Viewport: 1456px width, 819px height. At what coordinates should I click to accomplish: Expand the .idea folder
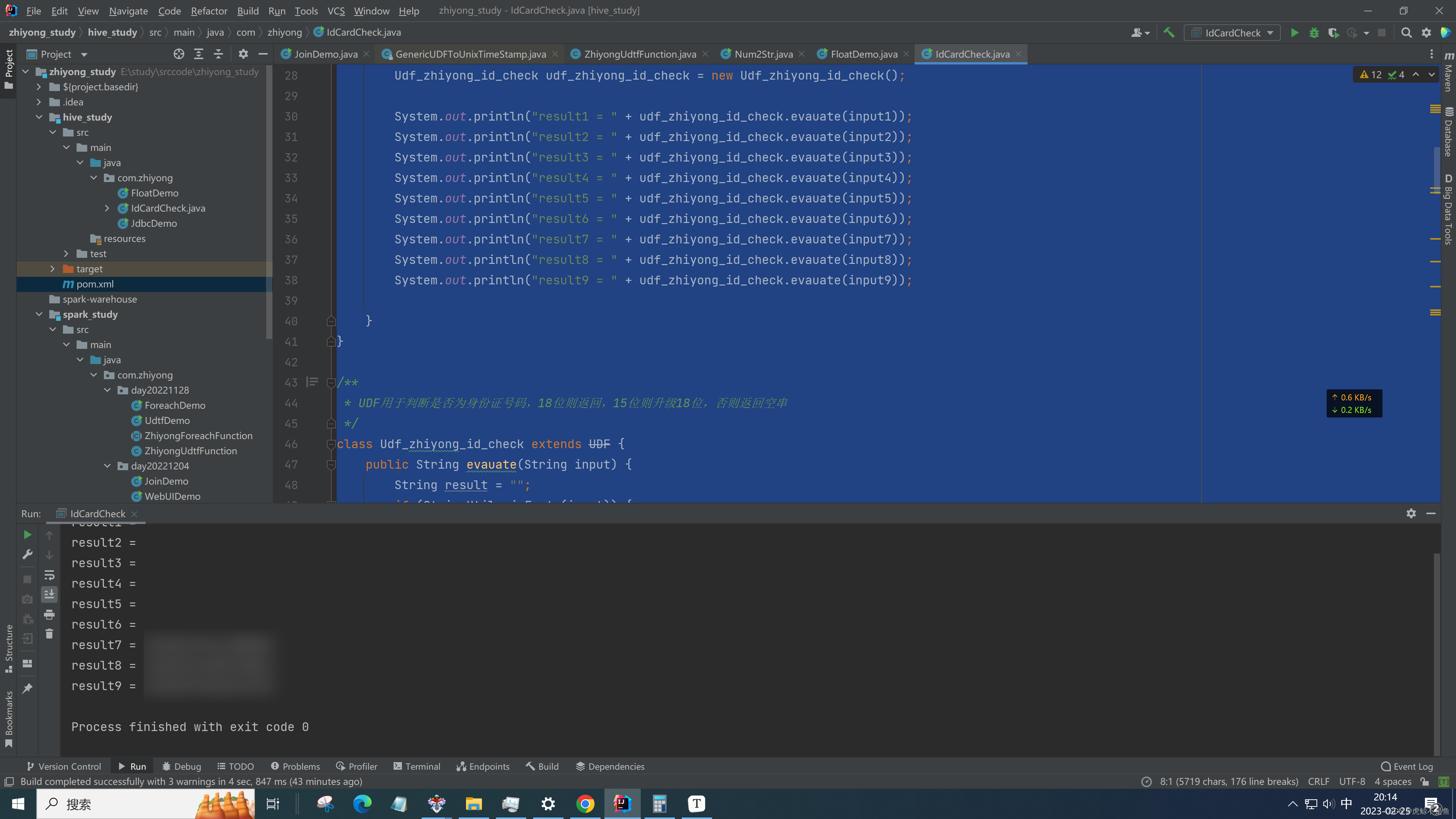[39, 102]
